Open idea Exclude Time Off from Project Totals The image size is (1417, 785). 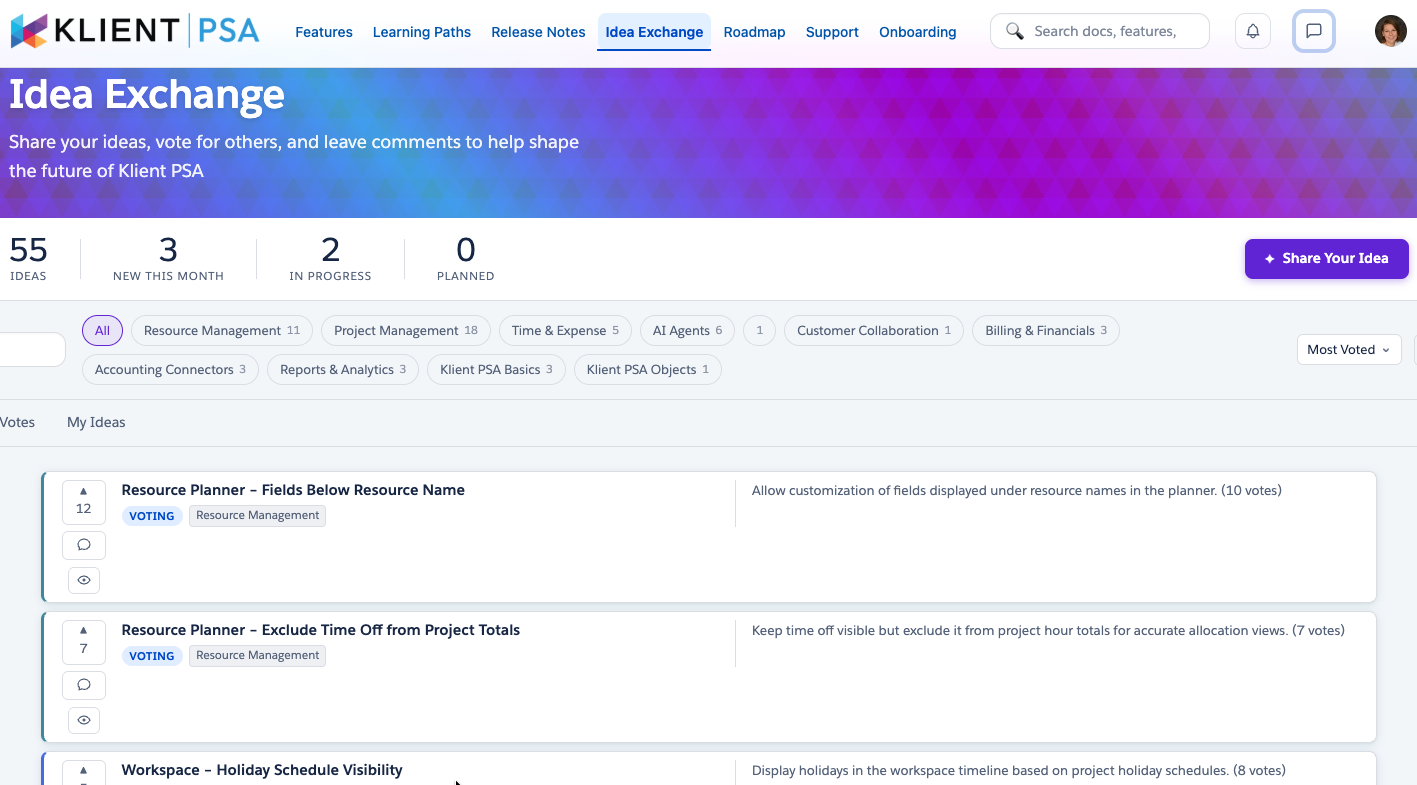321,630
